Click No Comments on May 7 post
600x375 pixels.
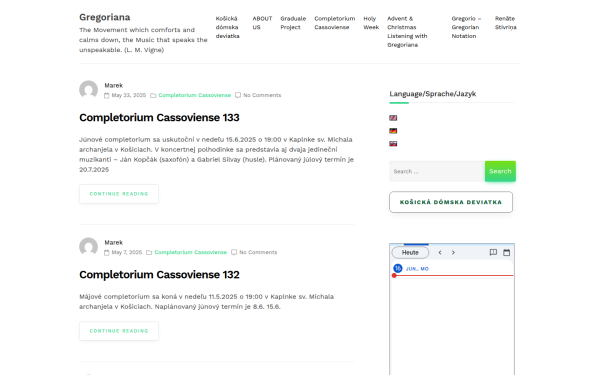[x=258, y=252]
